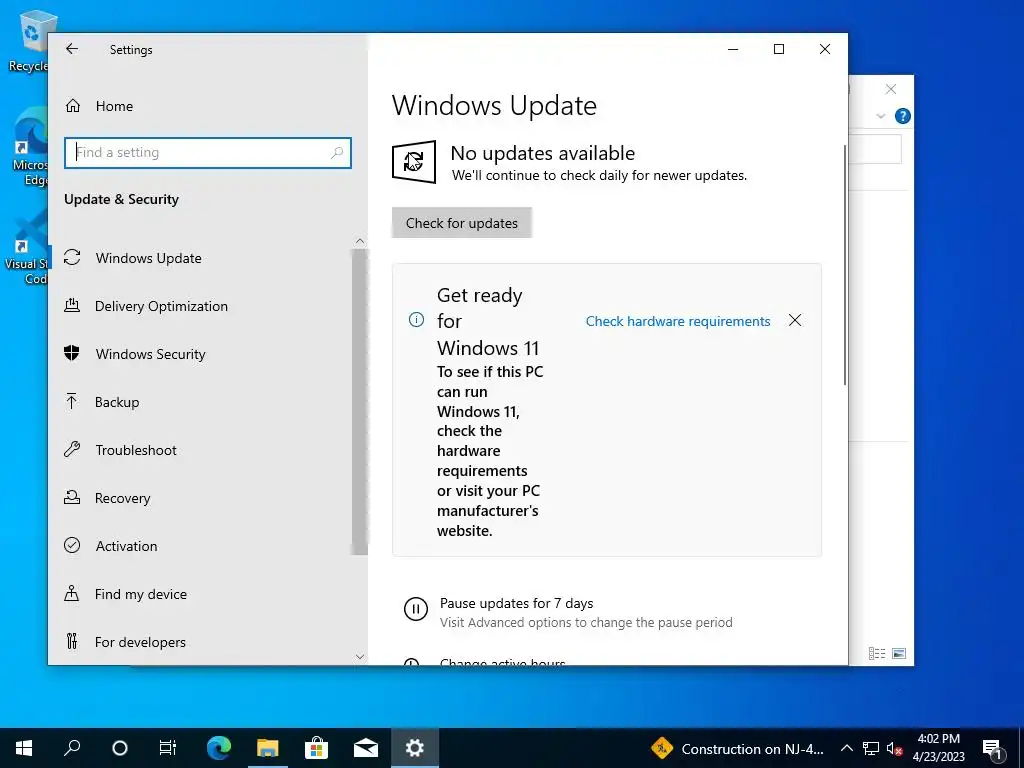Focus the Find a setting search box
This screenshot has height=768, width=1024.
[x=208, y=153]
